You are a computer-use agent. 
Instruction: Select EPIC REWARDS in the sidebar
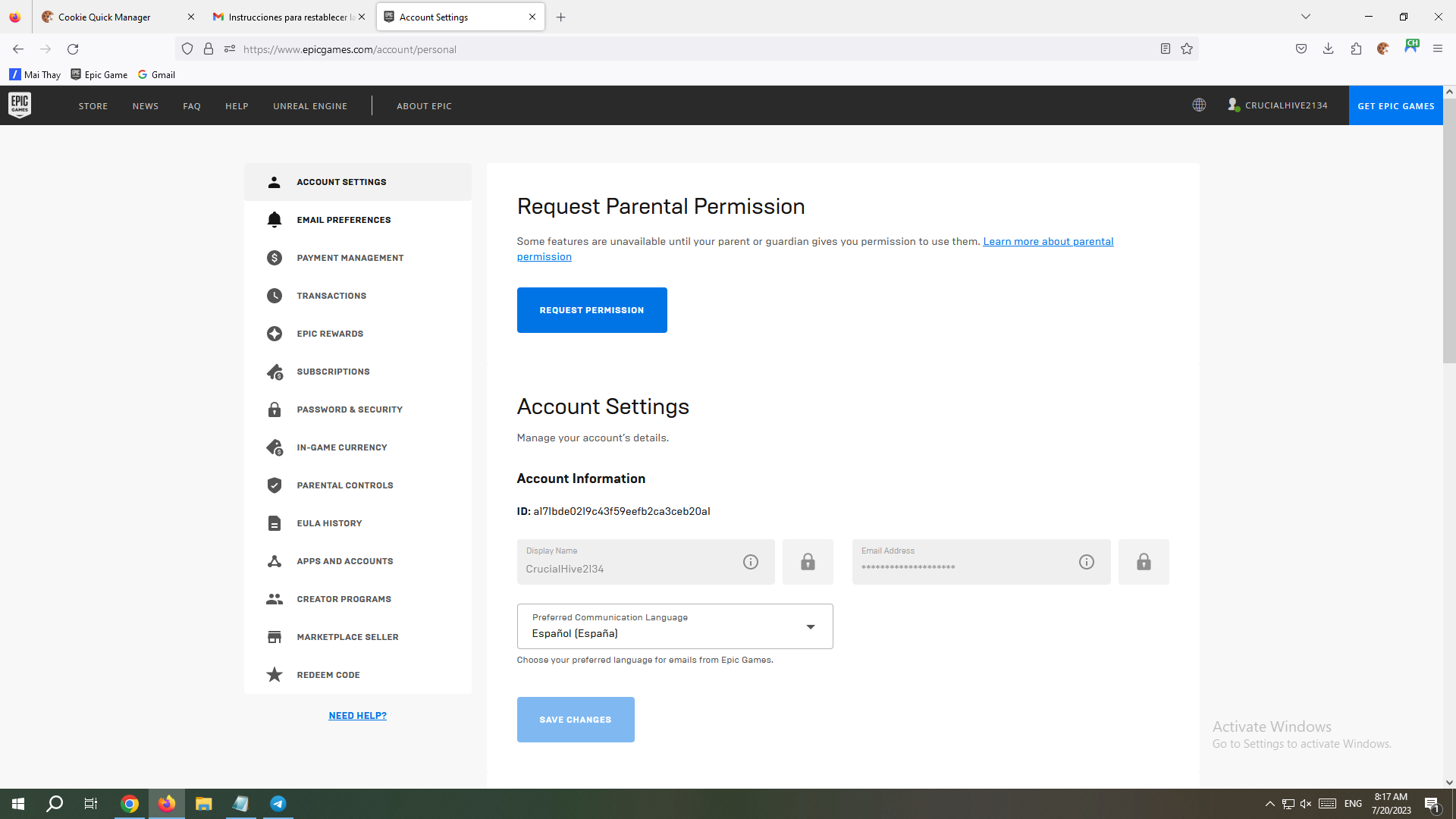point(358,334)
